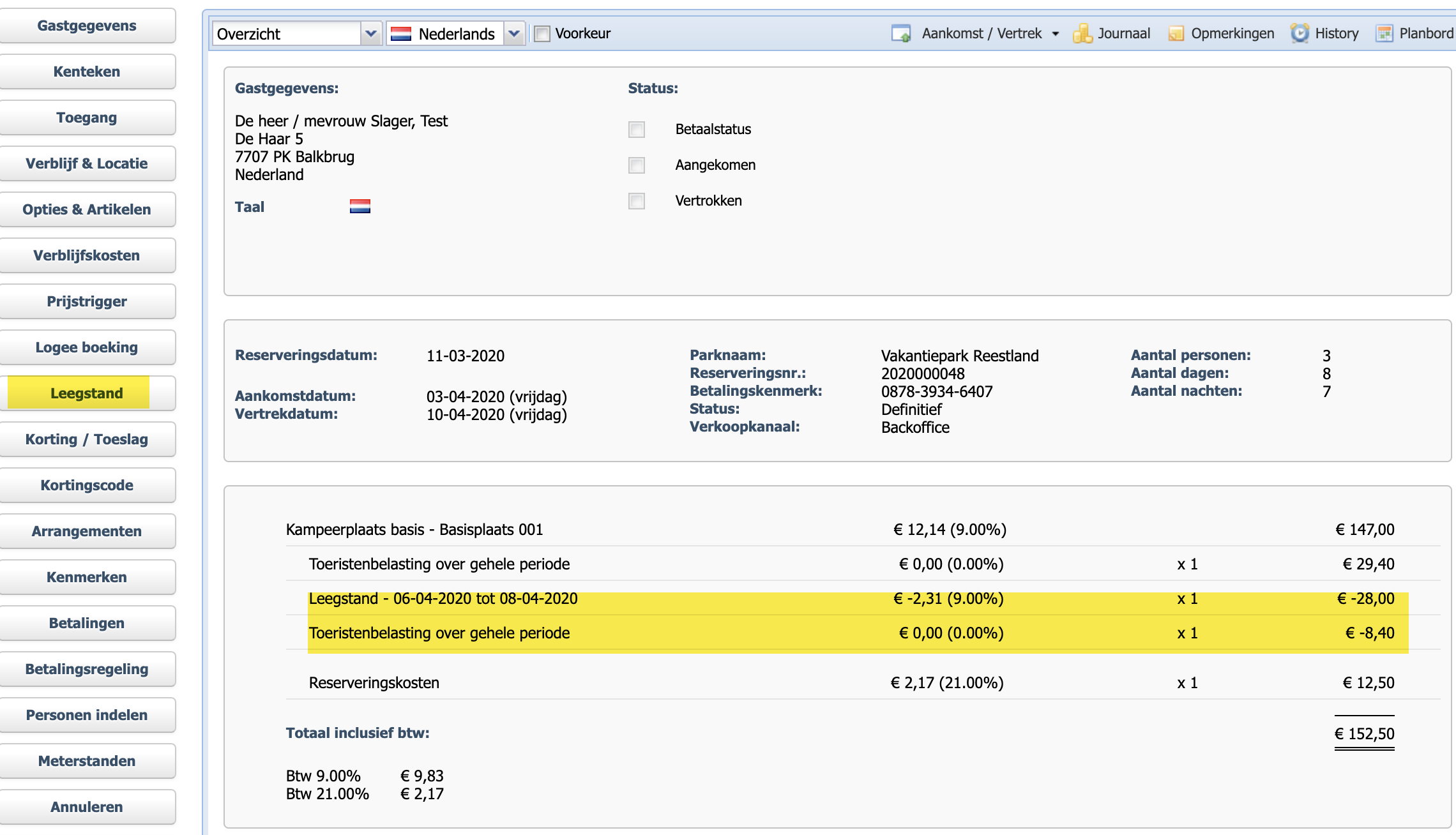The image size is (1456, 835).
Task: Click the Nederlands language field text
Action: click(457, 34)
